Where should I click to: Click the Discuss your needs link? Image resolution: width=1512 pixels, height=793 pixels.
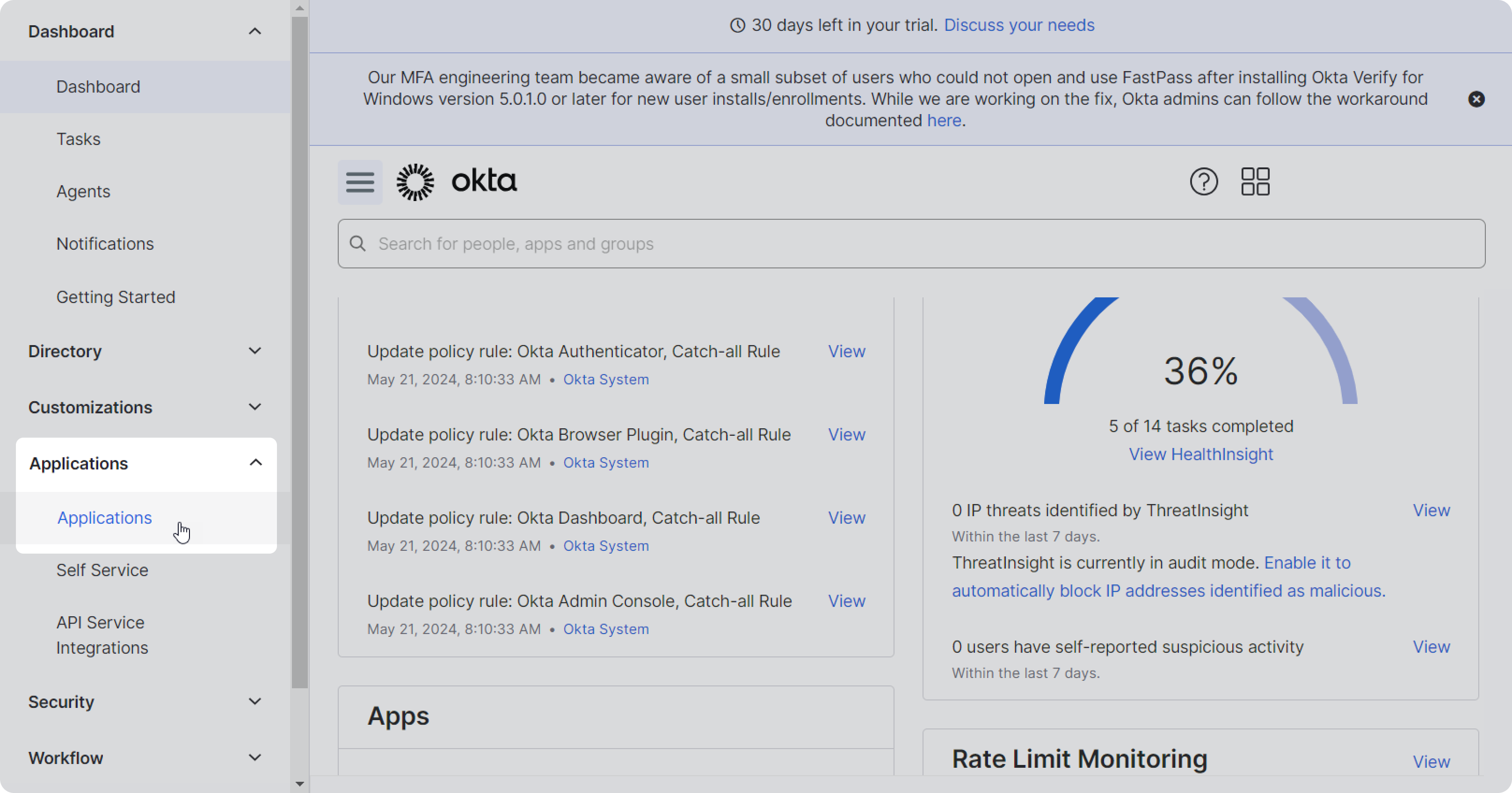tap(1018, 25)
